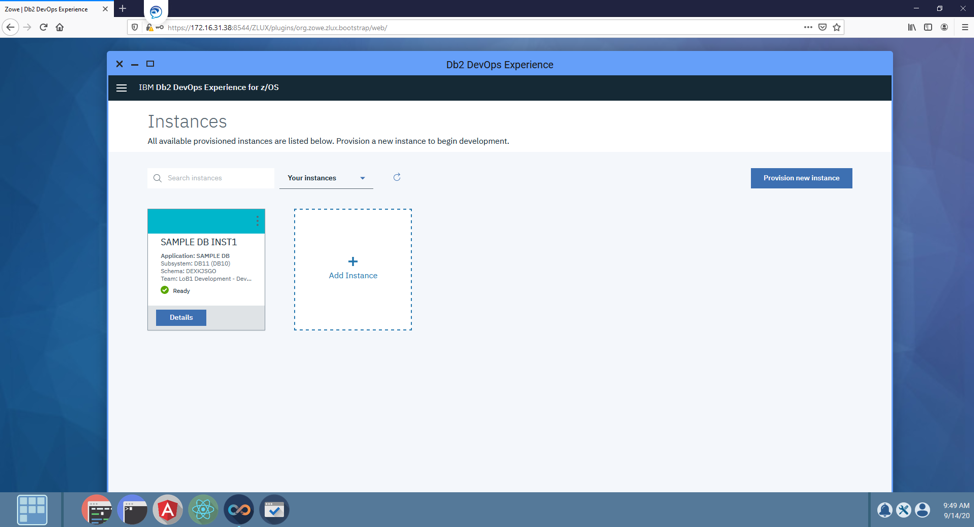Image resolution: width=974 pixels, height=527 pixels.
Task: Bookmark this page with the star
Action: click(x=837, y=27)
